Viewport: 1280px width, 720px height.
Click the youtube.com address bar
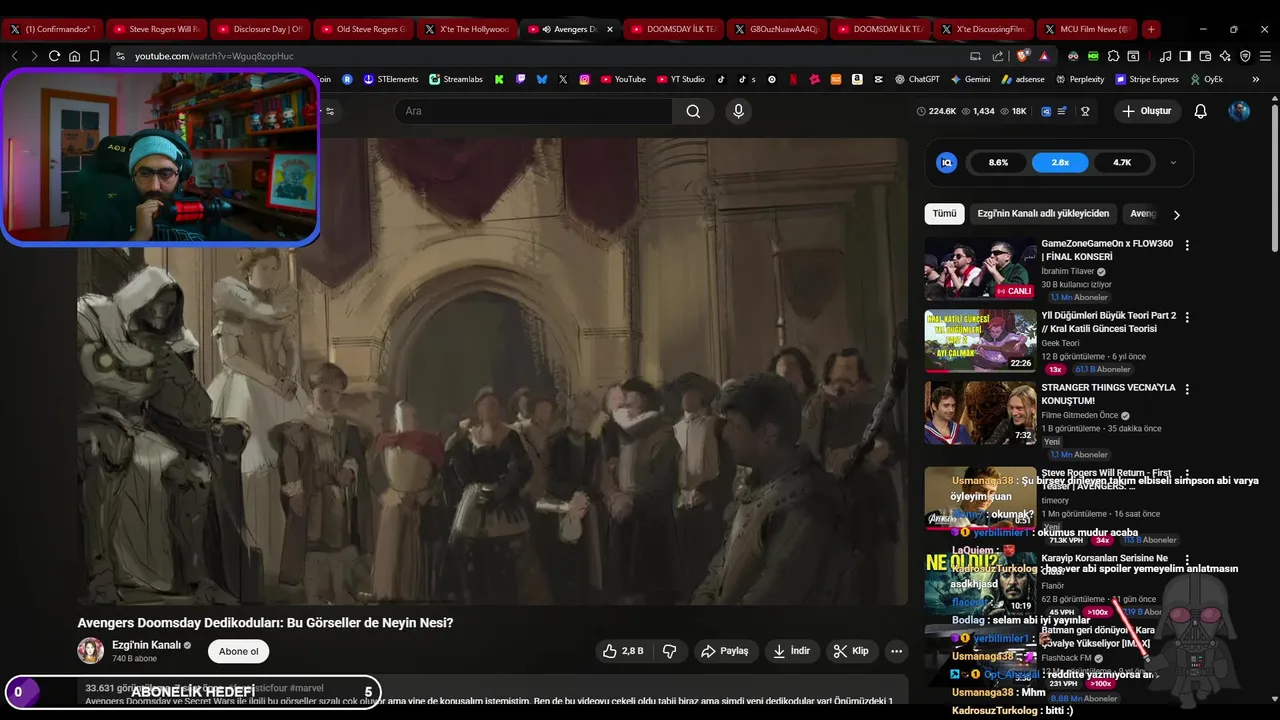(x=540, y=56)
